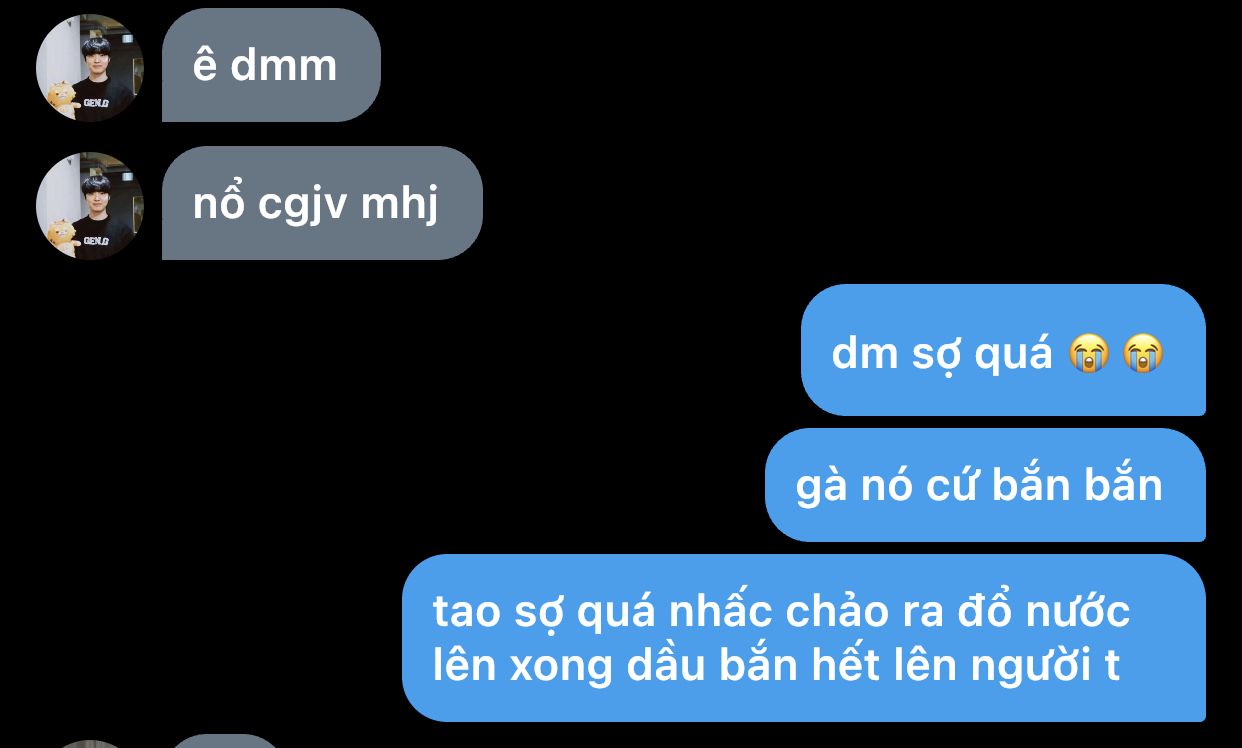Tap the "dm sợ quá" sent message
This screenshot has width=1242, height=748.
click(x=1003, y=350)
